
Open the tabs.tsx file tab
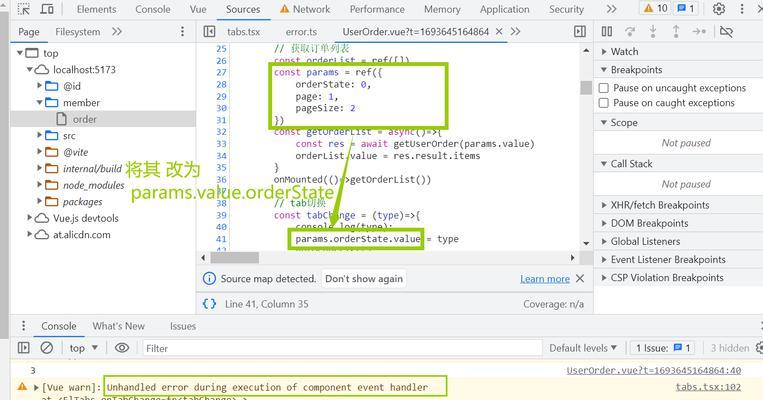[243, 32]
